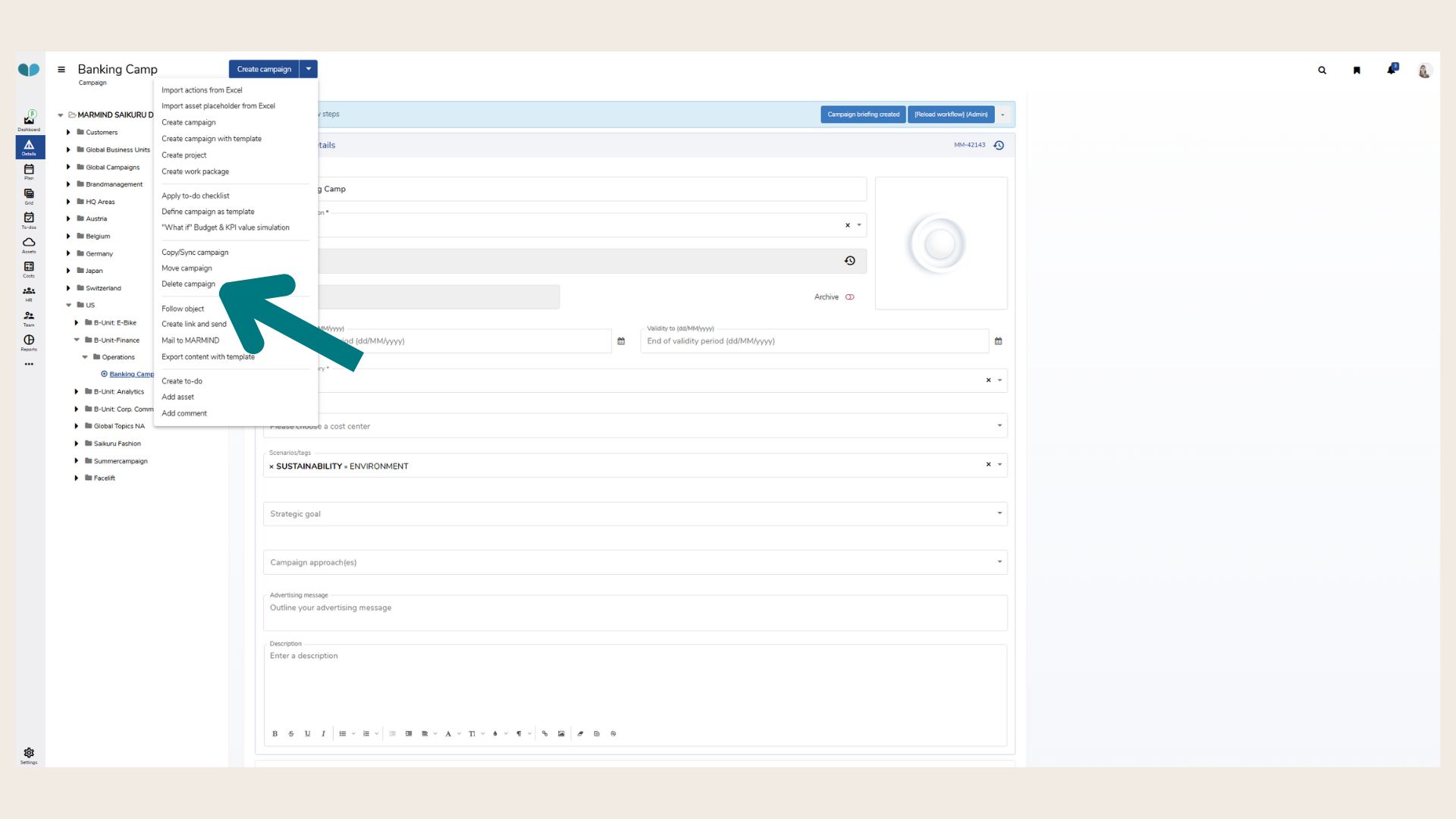Expand the Germany folder in tree

pos(68,254)
